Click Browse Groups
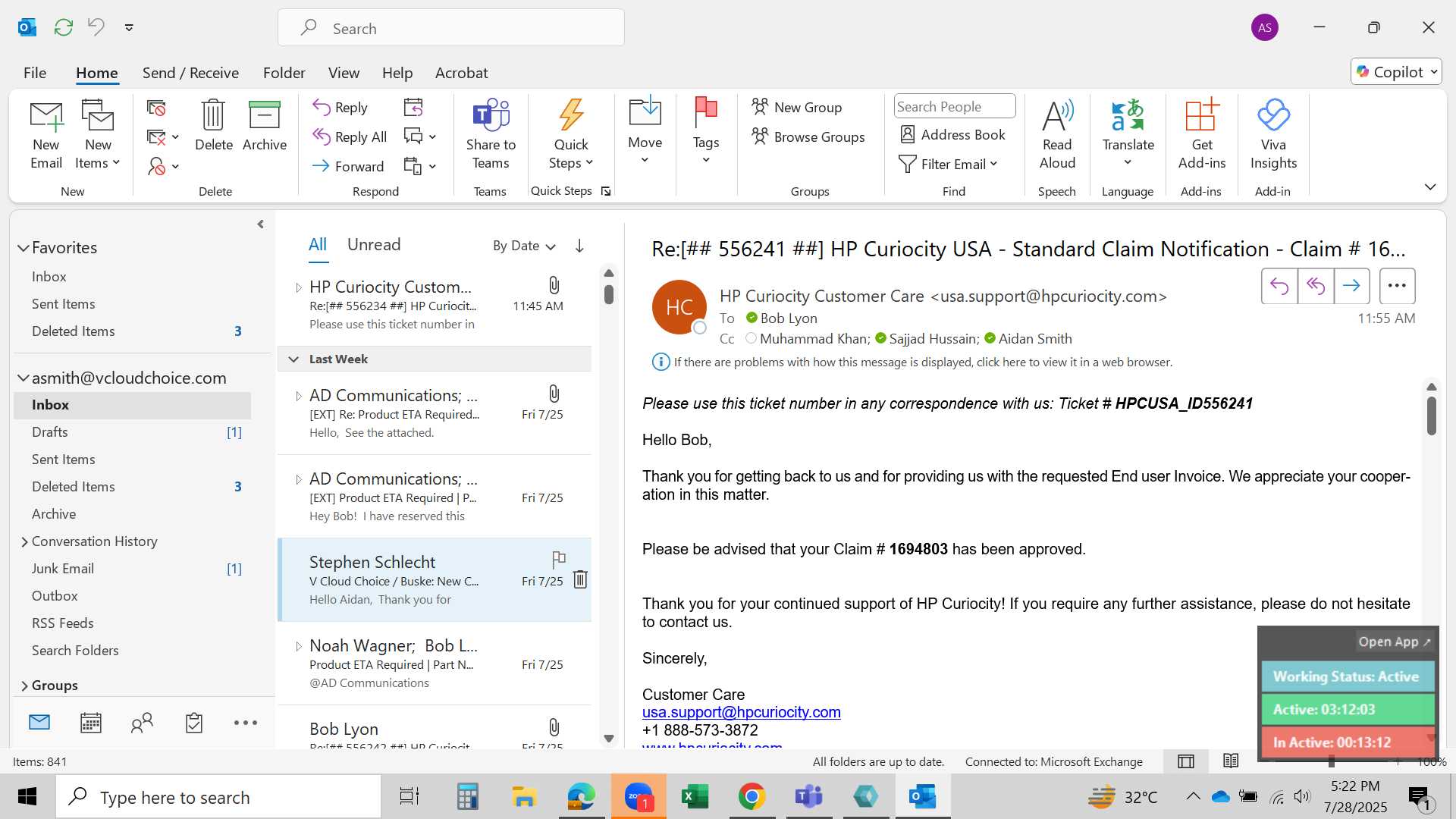 [808, 136]
